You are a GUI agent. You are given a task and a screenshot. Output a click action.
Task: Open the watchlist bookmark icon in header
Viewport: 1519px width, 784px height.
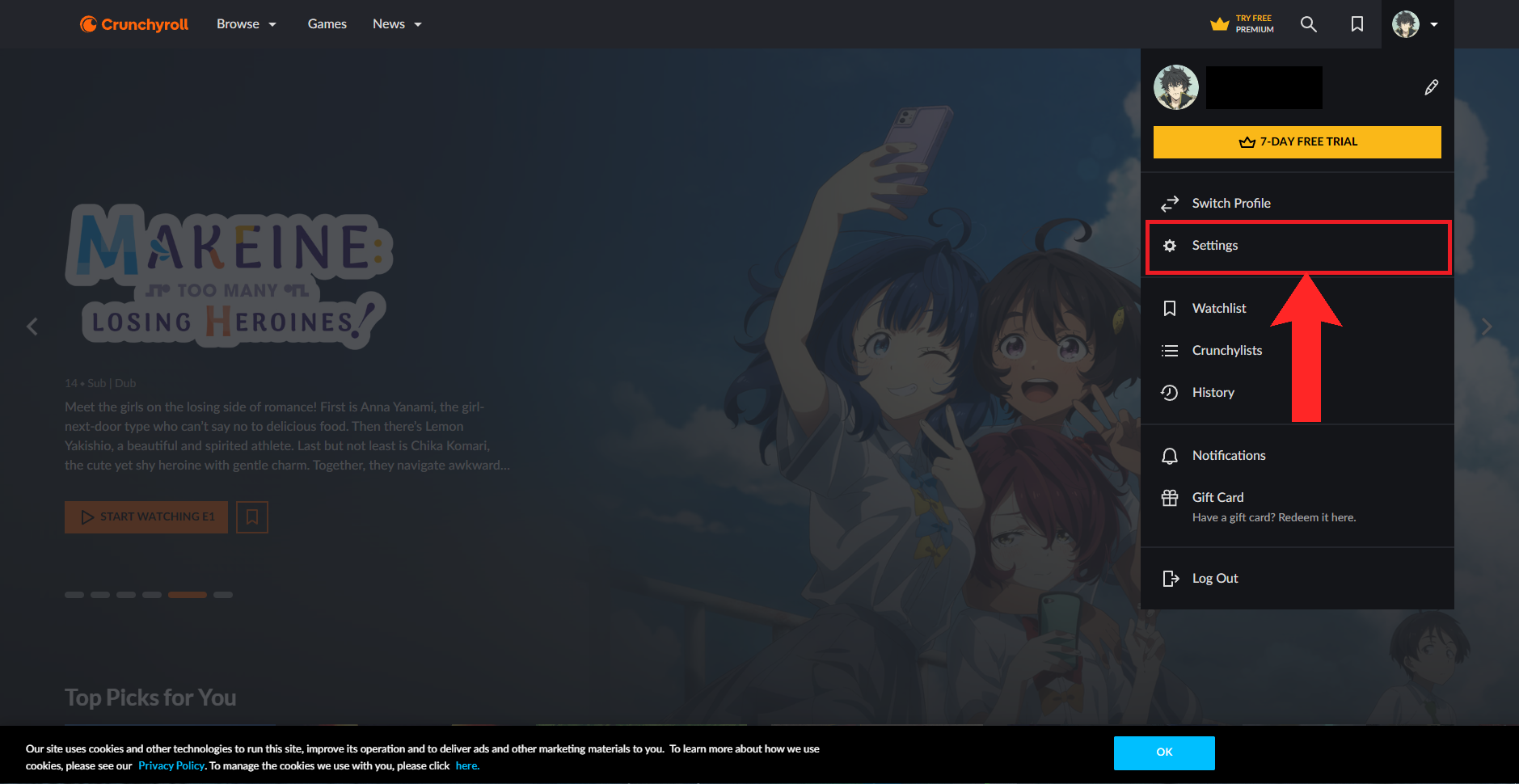(1357, 24)
